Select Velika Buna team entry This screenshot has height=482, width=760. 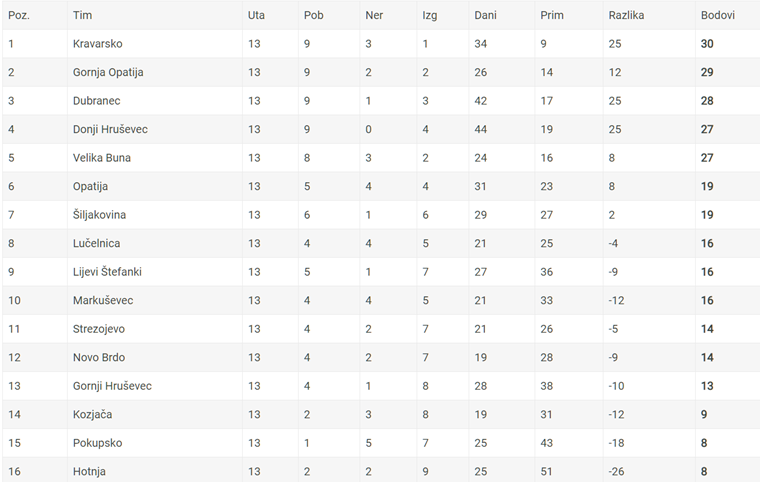[x=102, y=158]
